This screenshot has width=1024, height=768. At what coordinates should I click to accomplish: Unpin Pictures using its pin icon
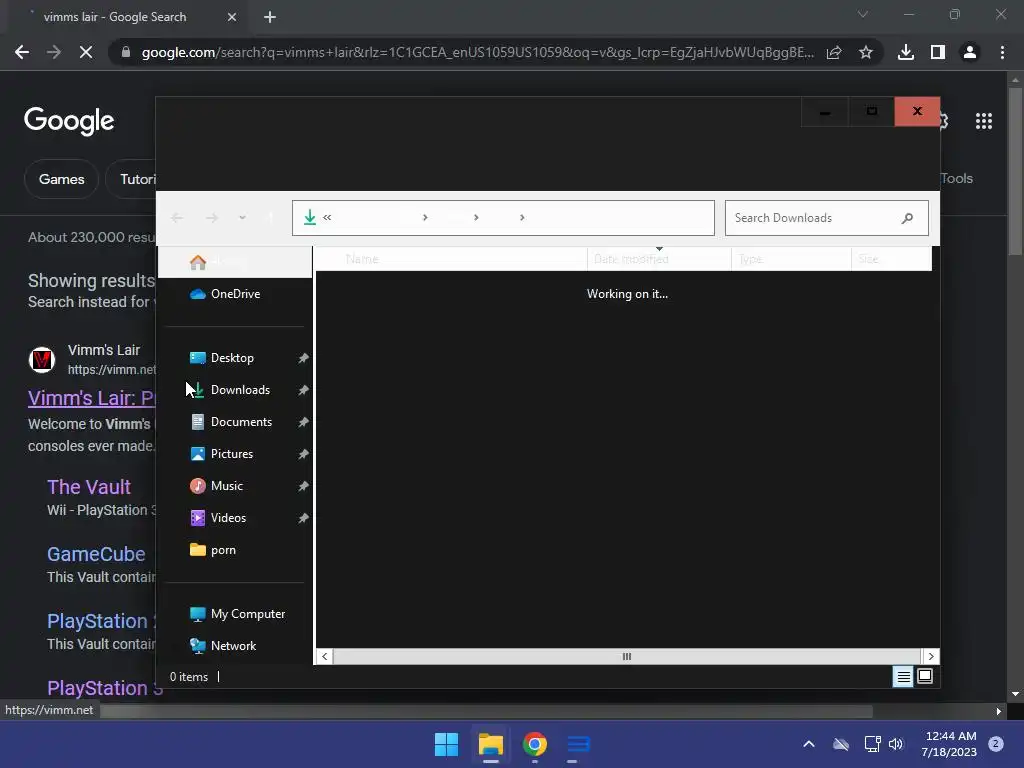(303, 454)
